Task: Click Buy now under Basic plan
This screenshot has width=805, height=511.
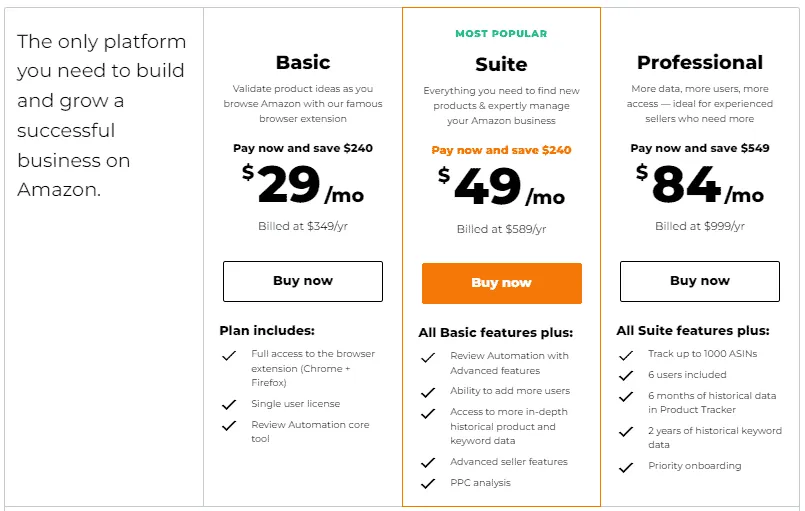Action: pyautogui.click(x=303, y=281)
